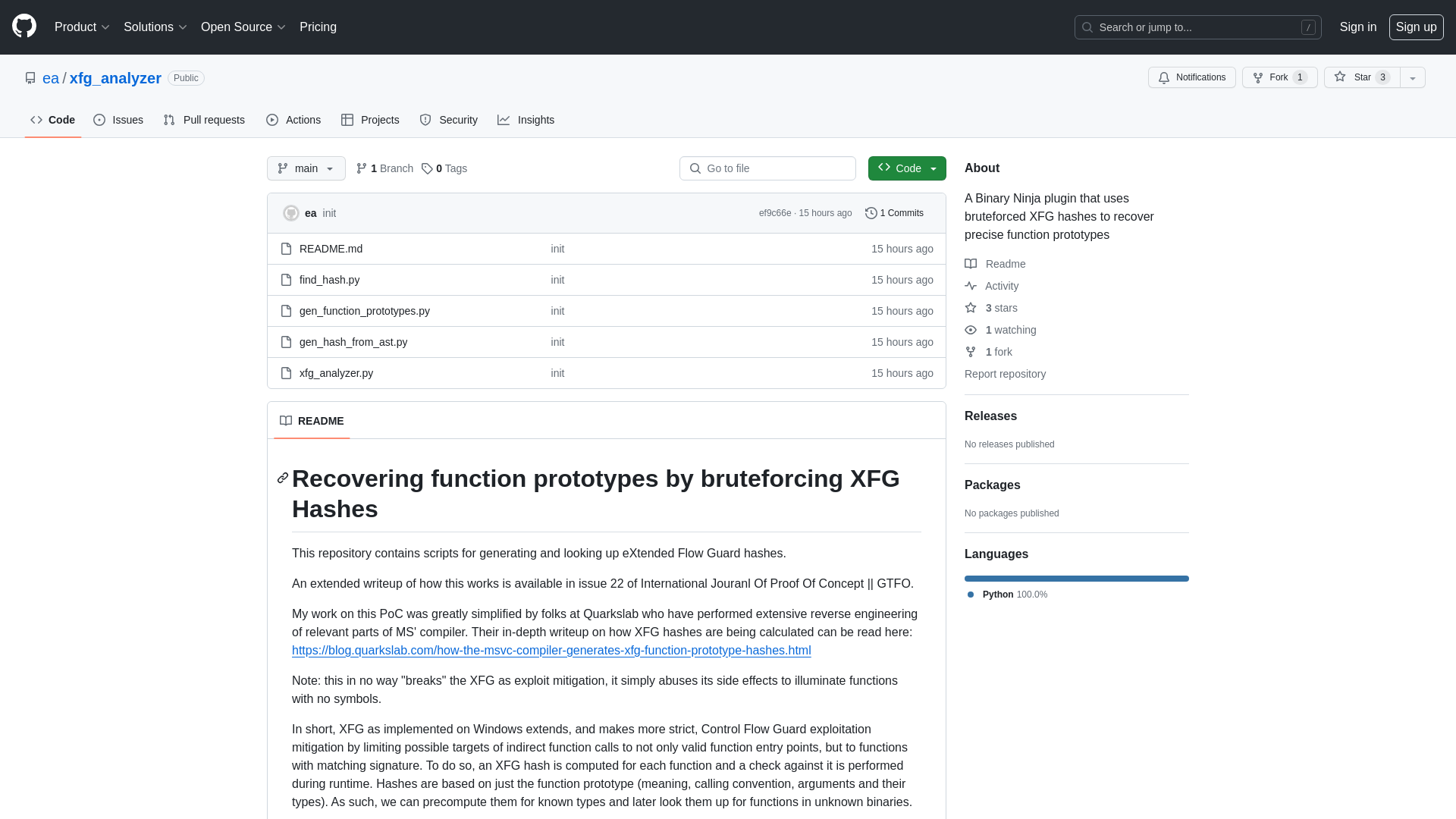Click the Sign in link
1456x819 pixels.
pyautogui.click(x=1357, y=27)
